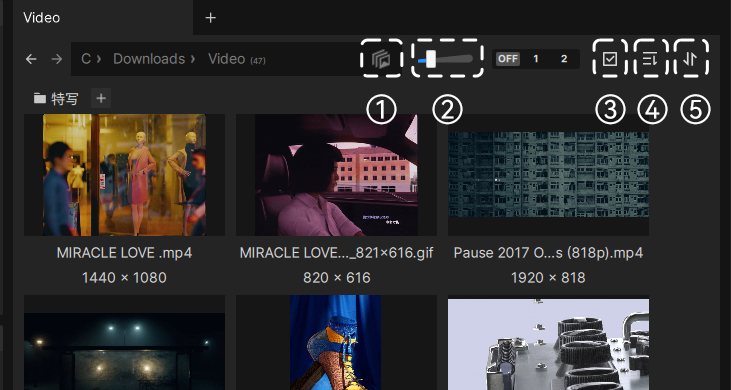Click the thumbnail size slider
The image size is (731, 390).
447,59
